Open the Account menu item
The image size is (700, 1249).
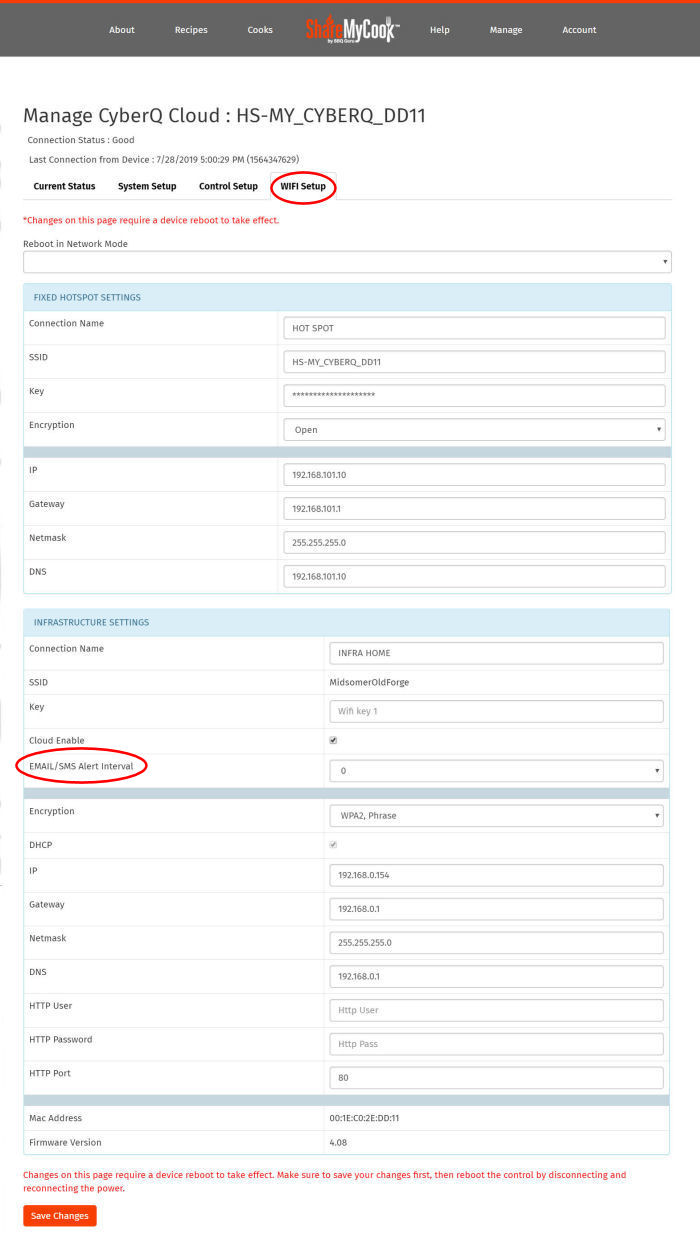579,30
